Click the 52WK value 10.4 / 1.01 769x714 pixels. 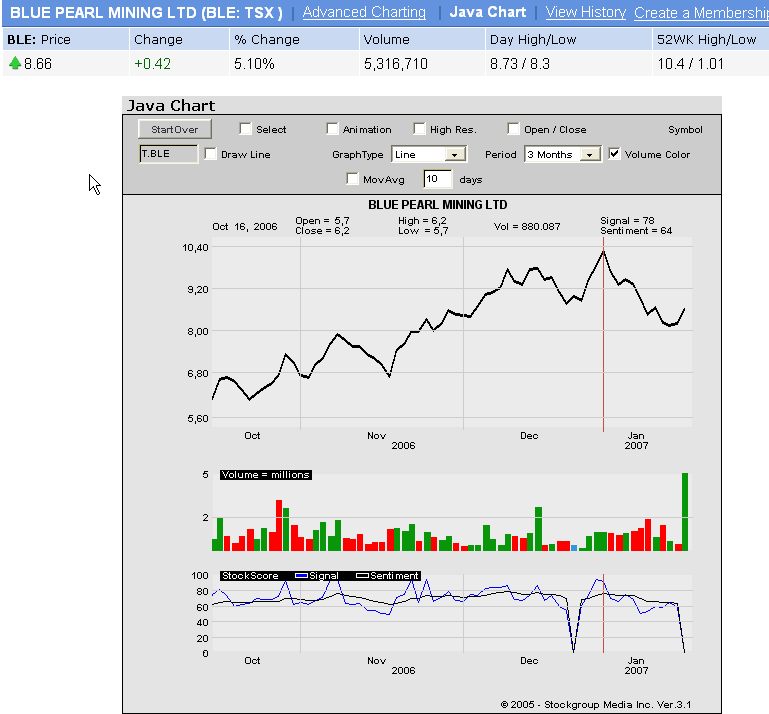pos(691,64)
